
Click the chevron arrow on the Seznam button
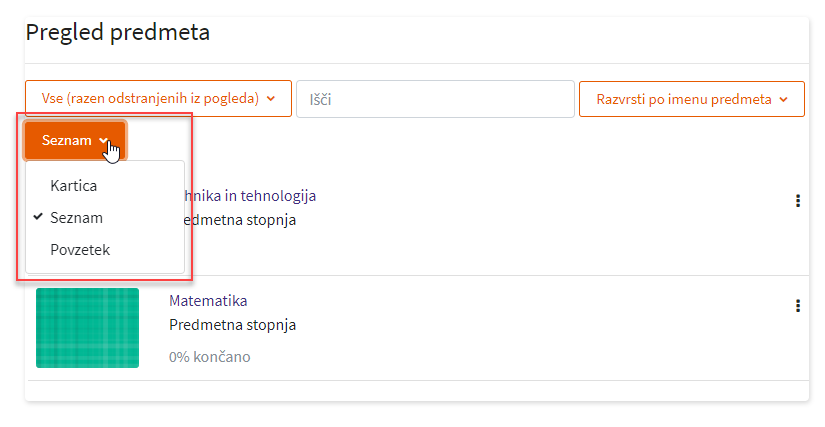tap(104, 141)
